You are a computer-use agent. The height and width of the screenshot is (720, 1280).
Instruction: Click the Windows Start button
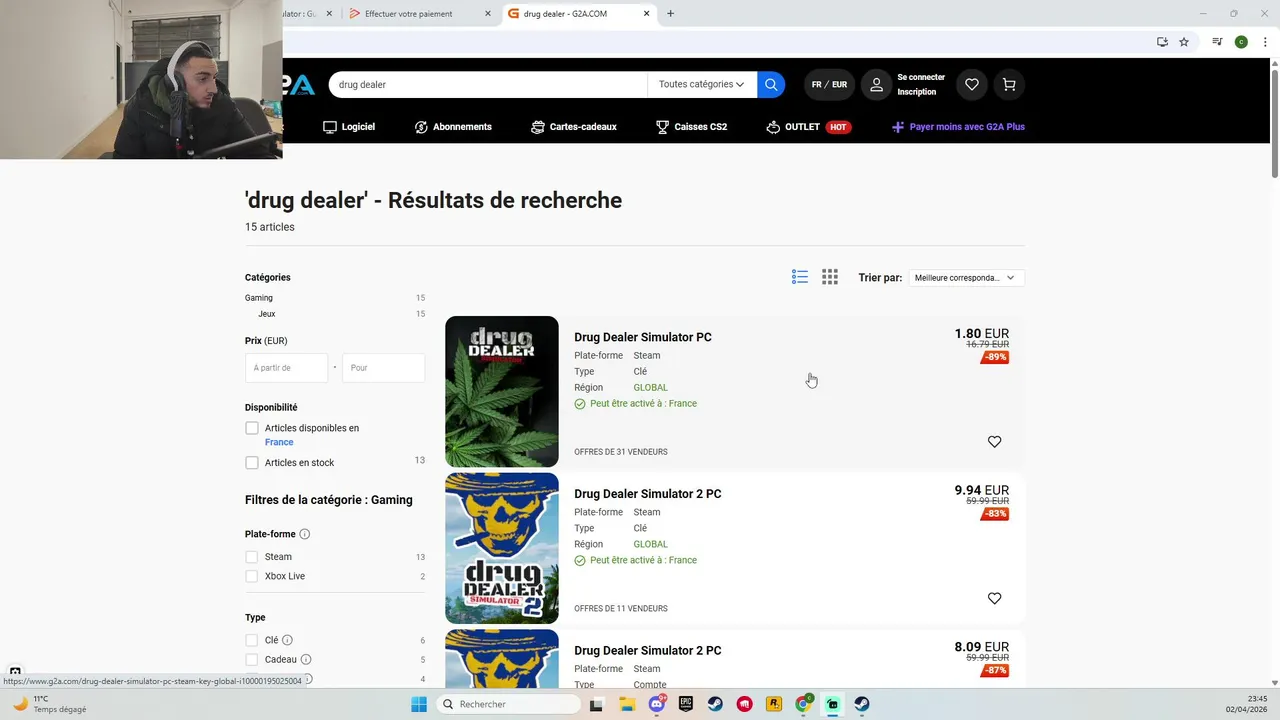point(418,704)
